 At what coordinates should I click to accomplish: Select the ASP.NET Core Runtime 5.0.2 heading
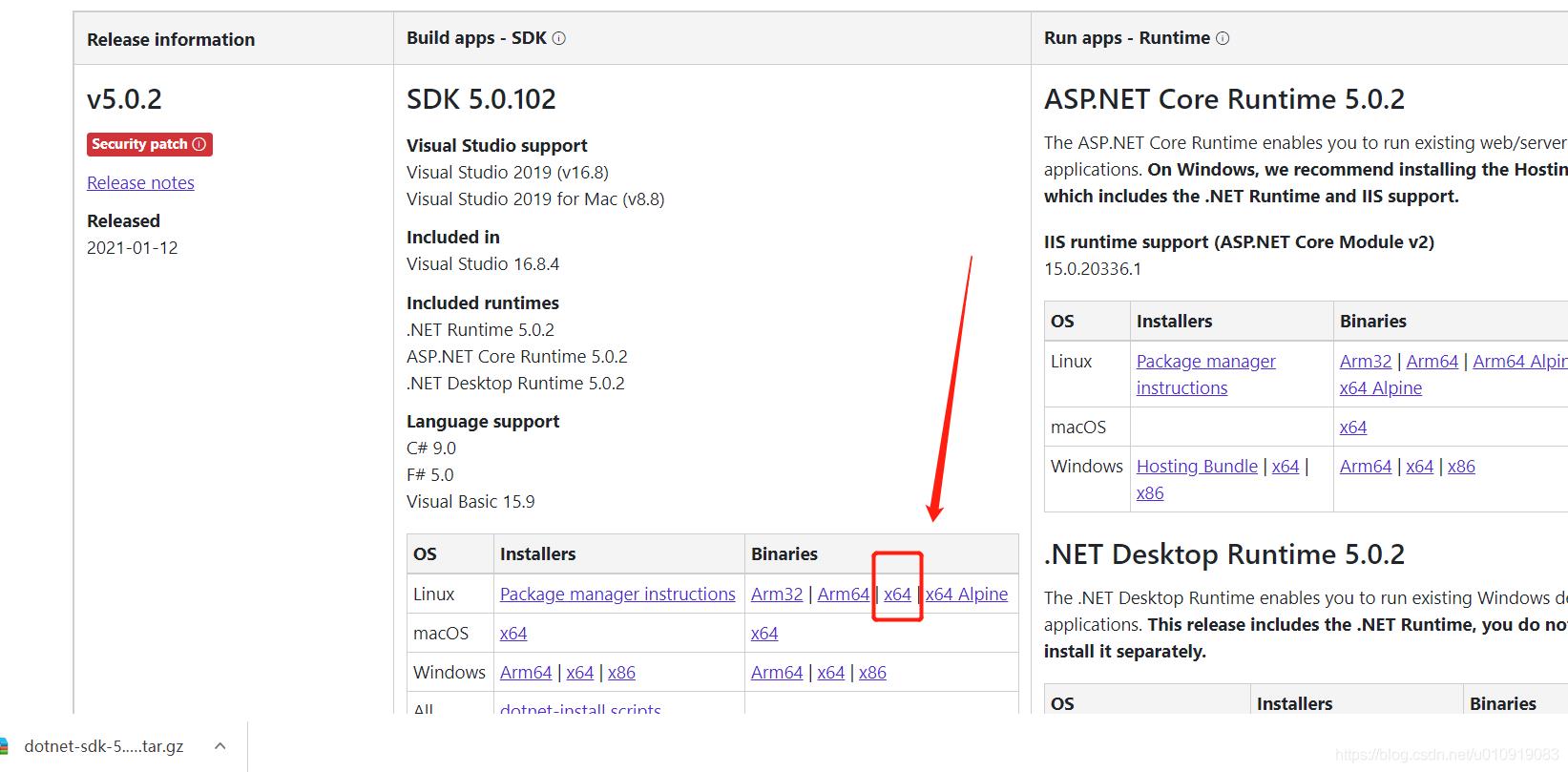(1224, 99)
